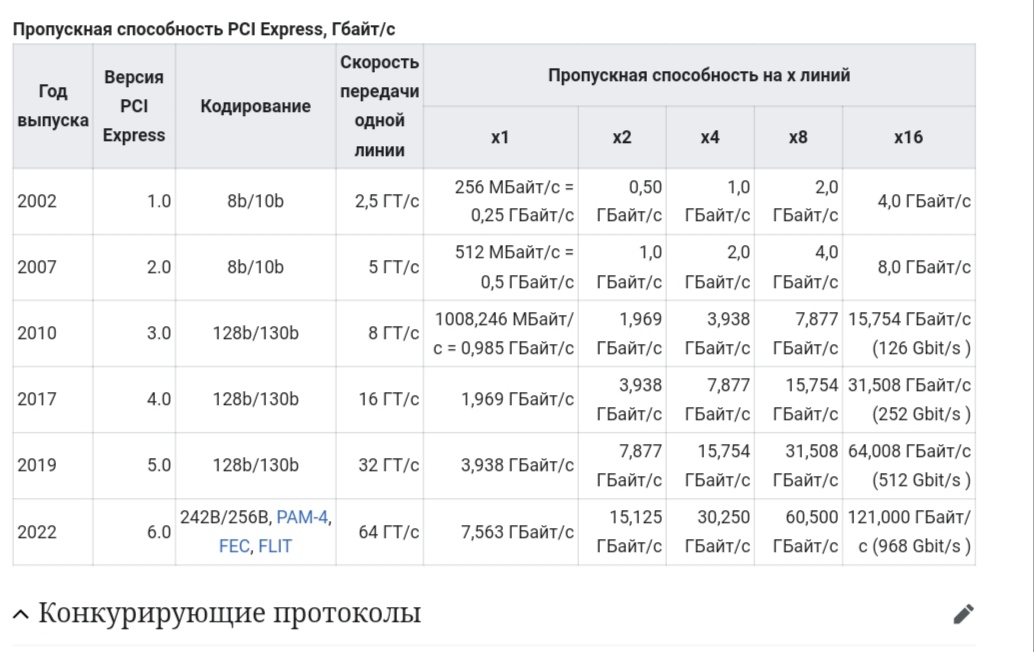Click the x1 column header
This screenshot has width=1034, height=652.
pyautogui.click(x=501, y=137)
